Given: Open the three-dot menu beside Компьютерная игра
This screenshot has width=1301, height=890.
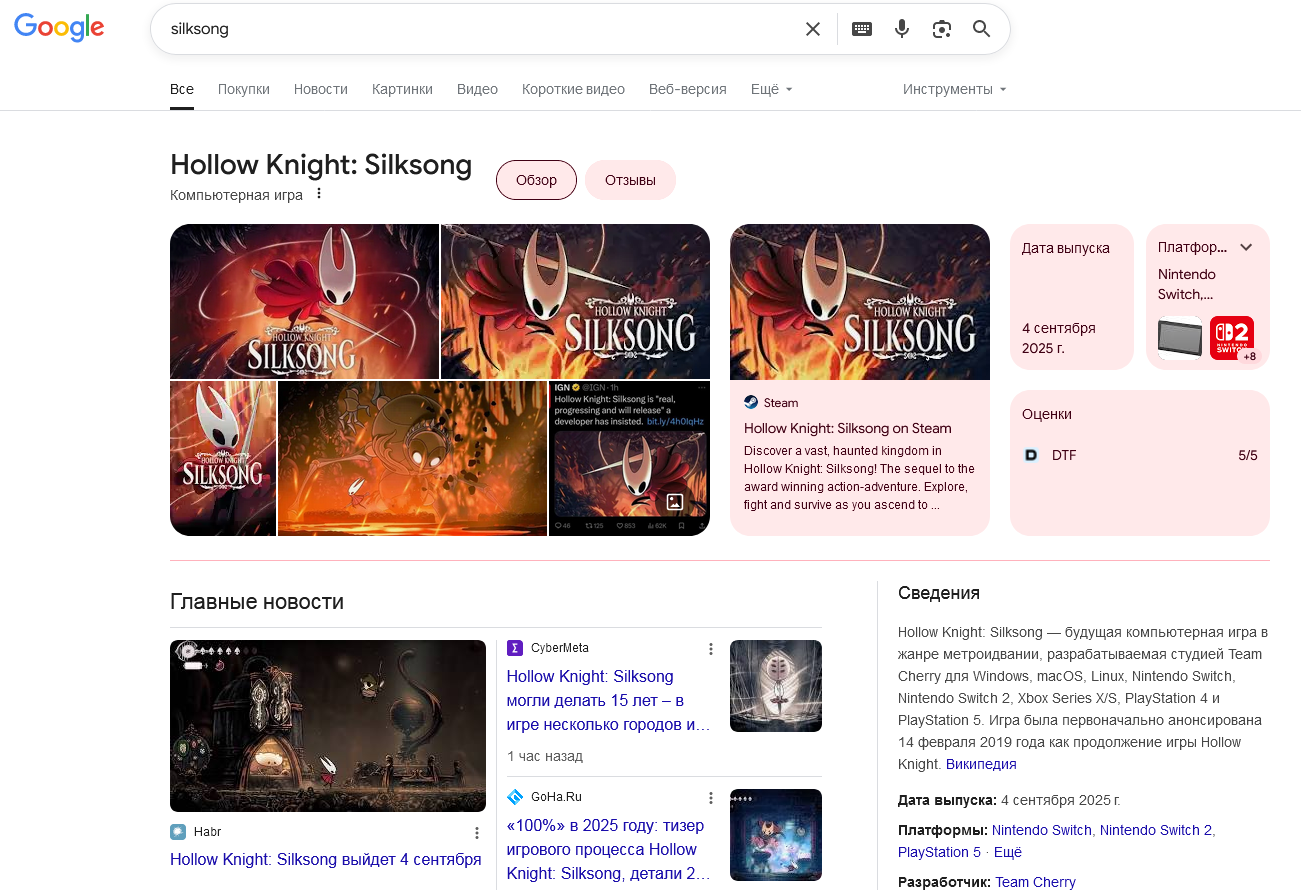Looking at the screenshot, I should coord(319,193).
